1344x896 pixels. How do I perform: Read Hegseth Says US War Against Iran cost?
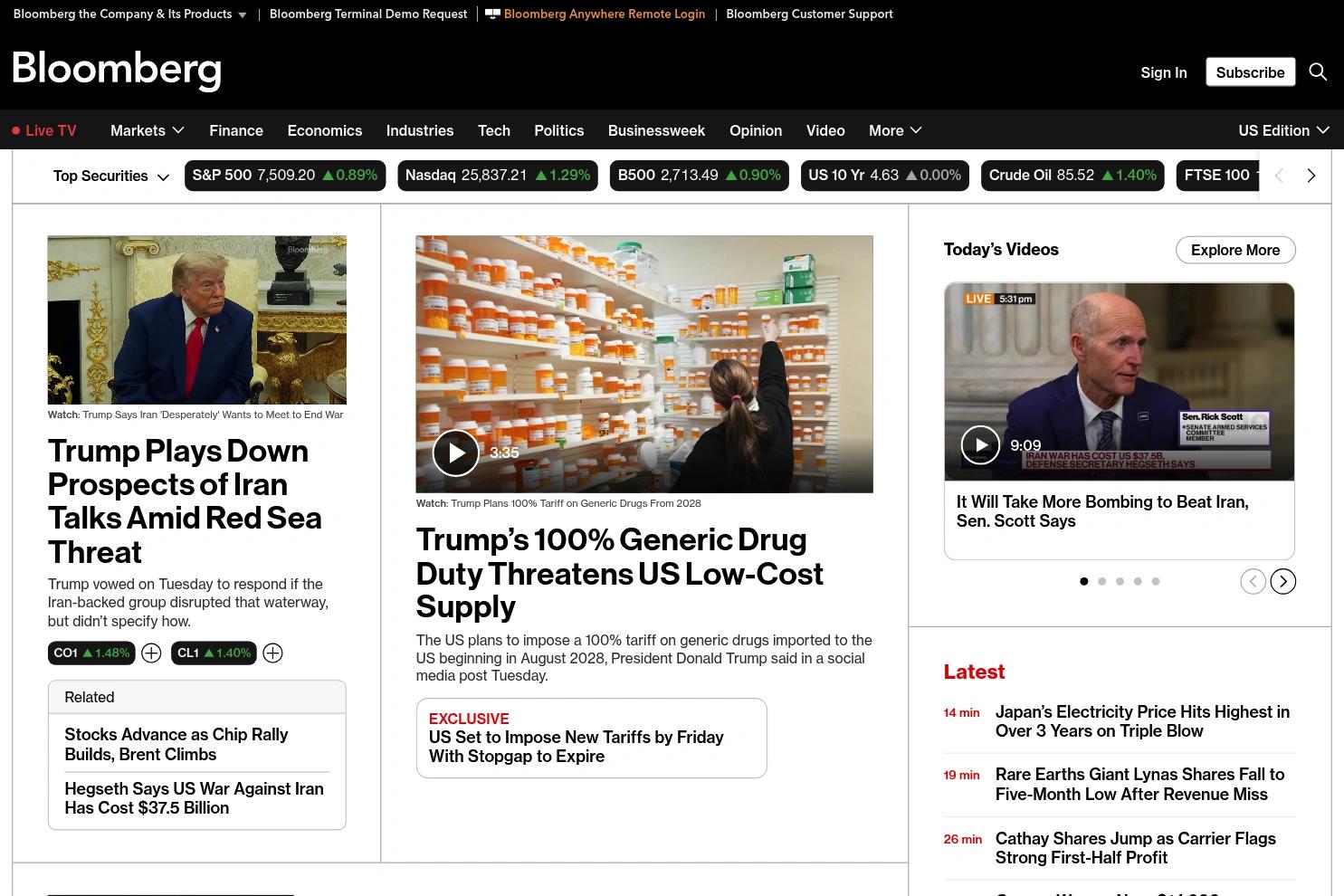tap(194, 798)
